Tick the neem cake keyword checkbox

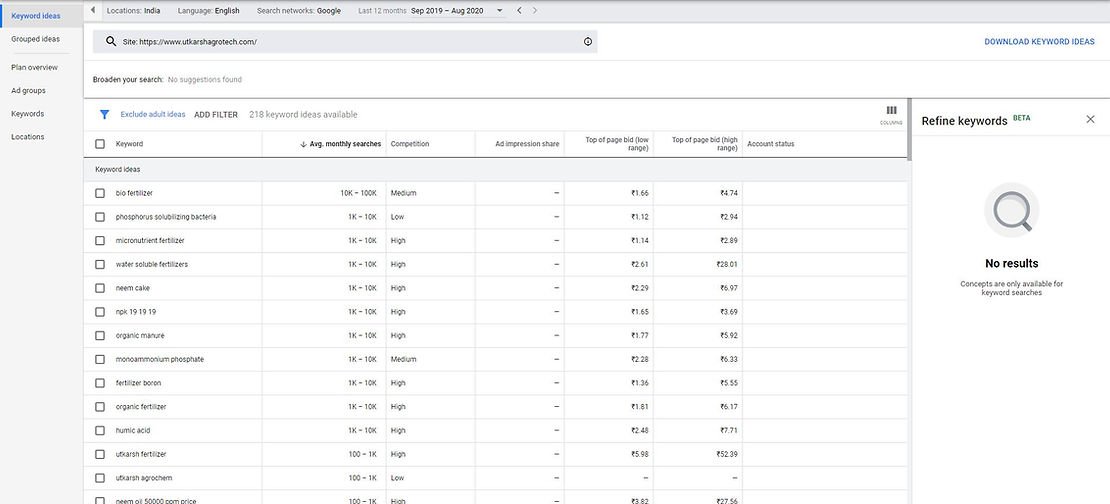tap(100, 288)
